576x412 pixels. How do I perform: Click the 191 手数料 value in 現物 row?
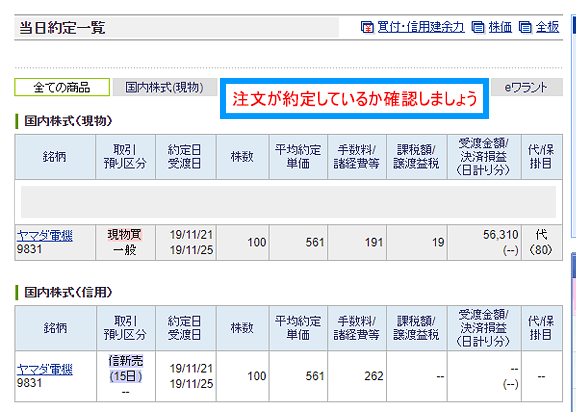[x=374, y=242]
